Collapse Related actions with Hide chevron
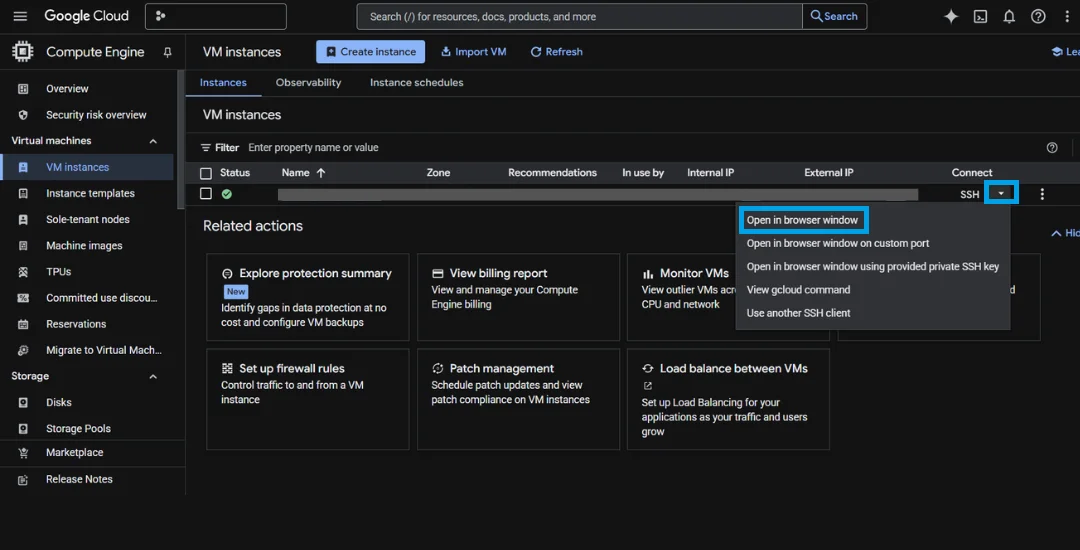Image resolution: width=1080 pixels, height=550 pixels. [x=1065, y=233]
